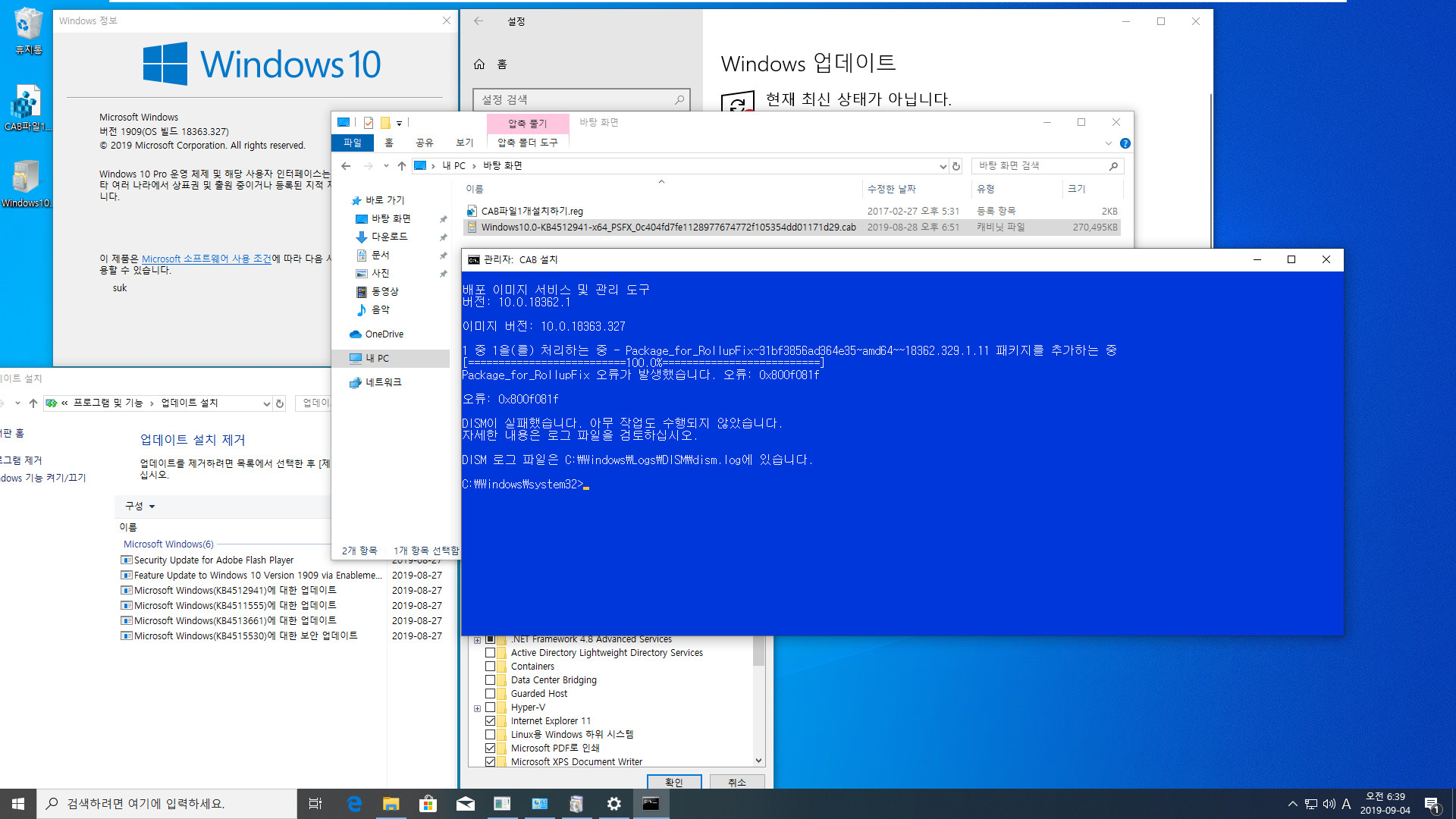Select the Windows10 desktop icon
The height and width of the screenshot is (819, 1456).
pos(27,184)
